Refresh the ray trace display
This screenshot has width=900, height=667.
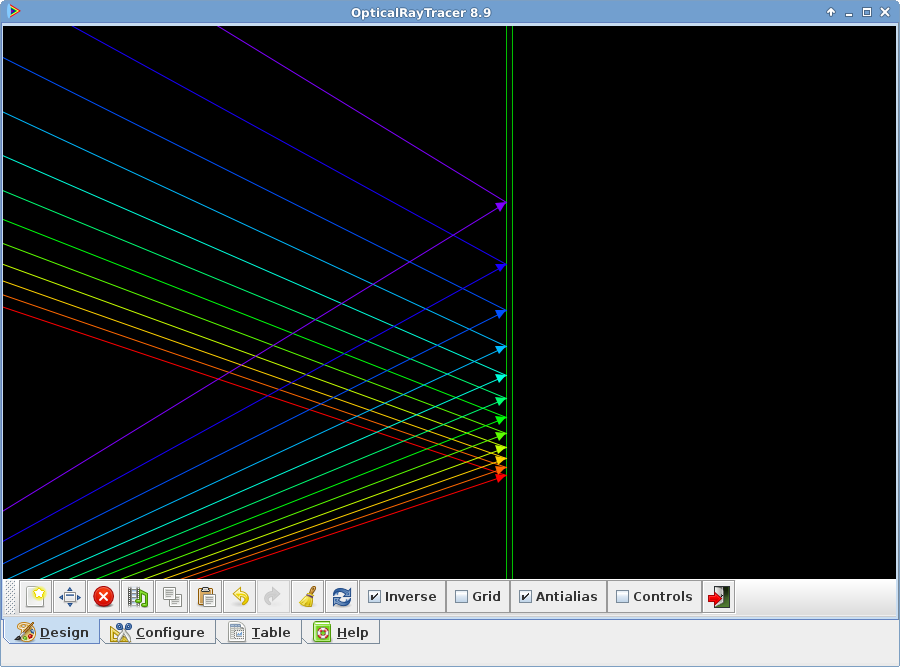pos(341,596)
